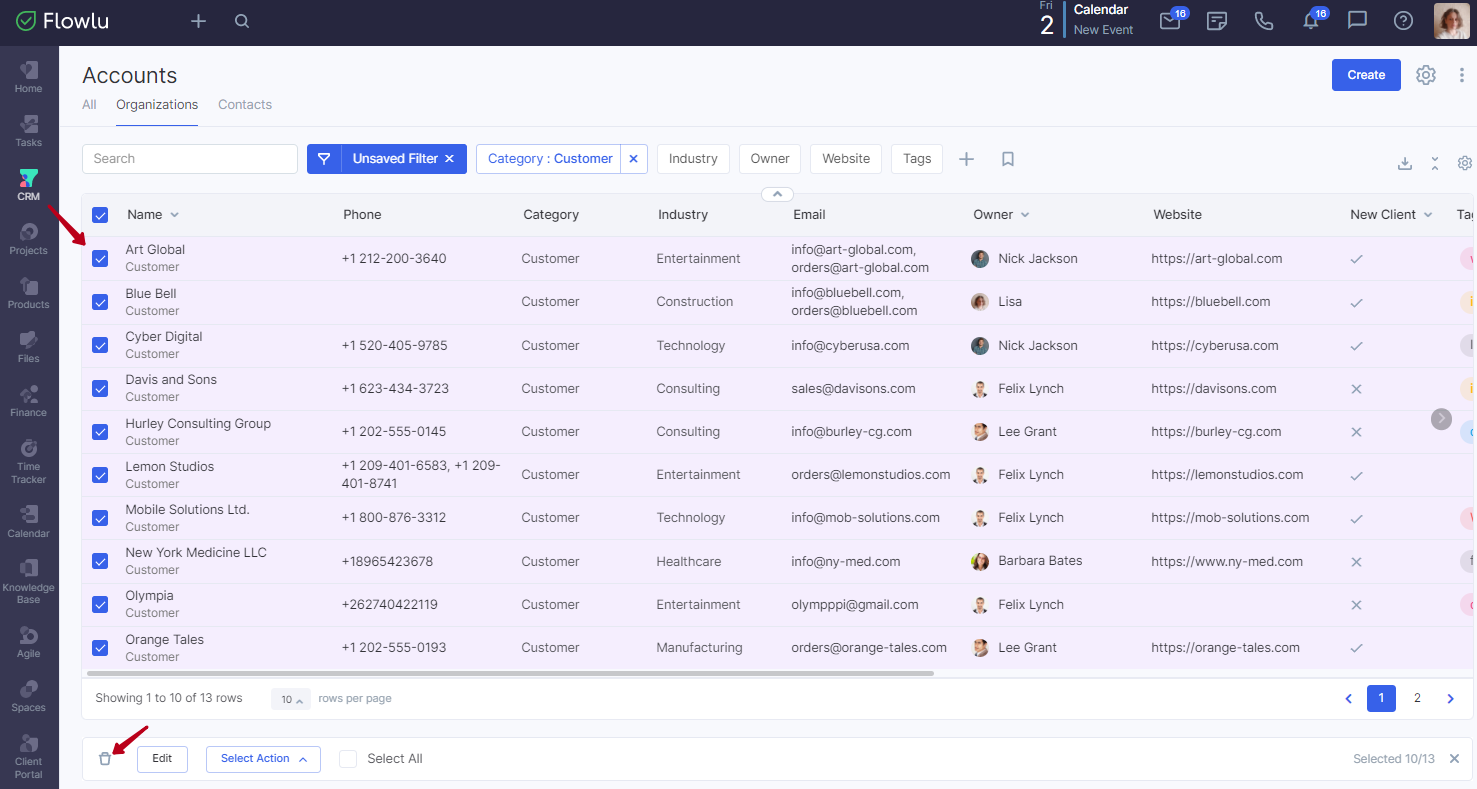
Task: Click the plus quick-create icon in top bar
Action: (198, 21)
